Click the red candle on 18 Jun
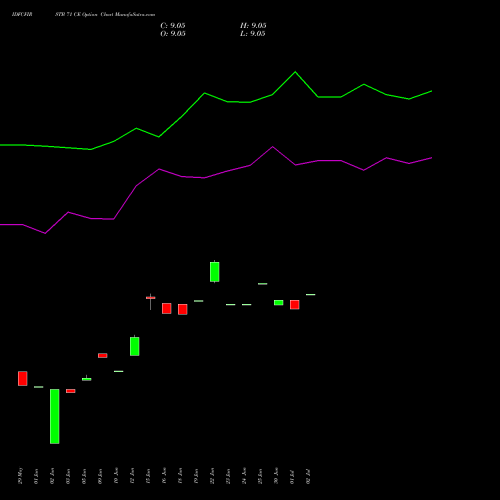 (x=183, y=309)
